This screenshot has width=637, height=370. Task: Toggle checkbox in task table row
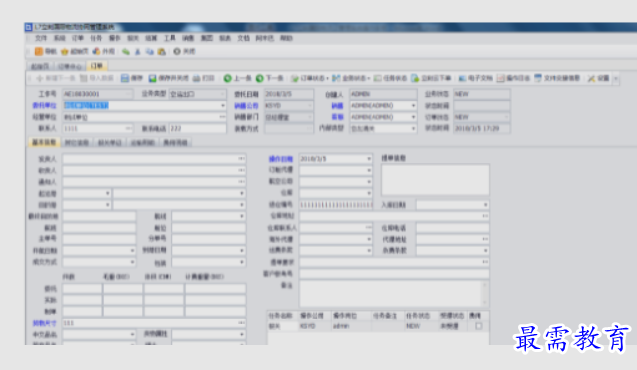point(479,326)
